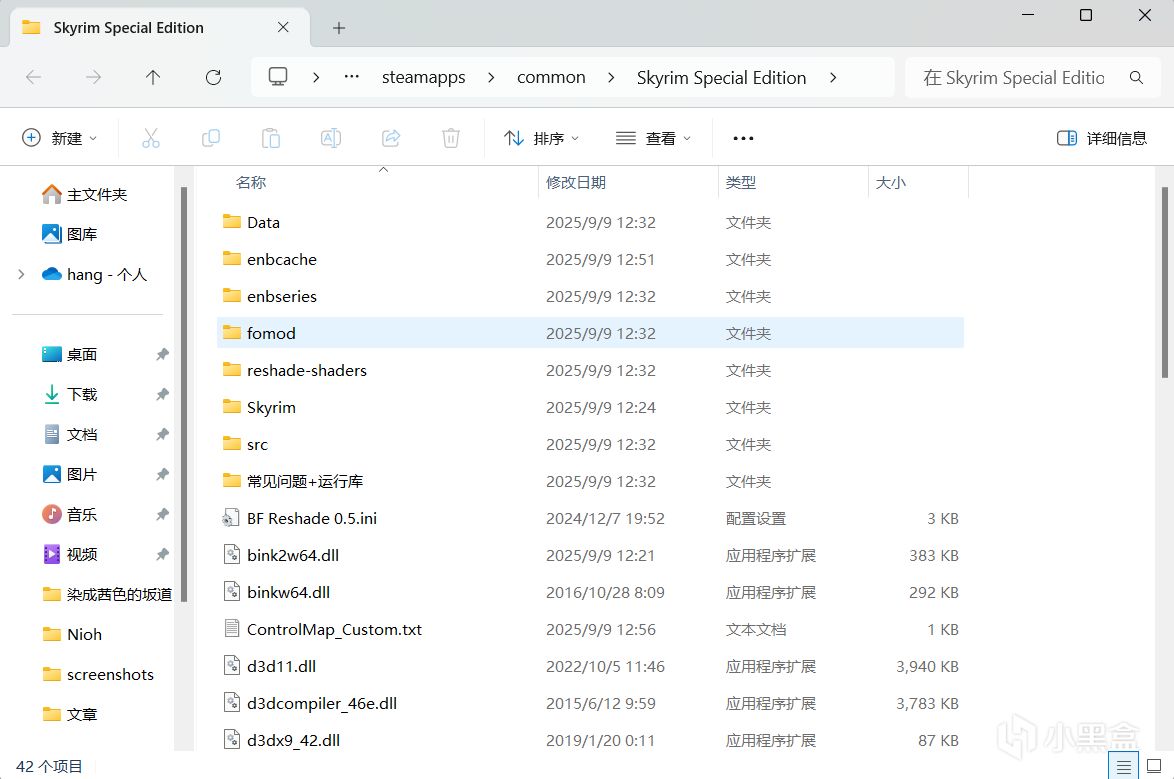The width and height of the screenshot is (1174, 779).
Task: Toggle the 详细信息 details pane
Action: pos(1101,138)
